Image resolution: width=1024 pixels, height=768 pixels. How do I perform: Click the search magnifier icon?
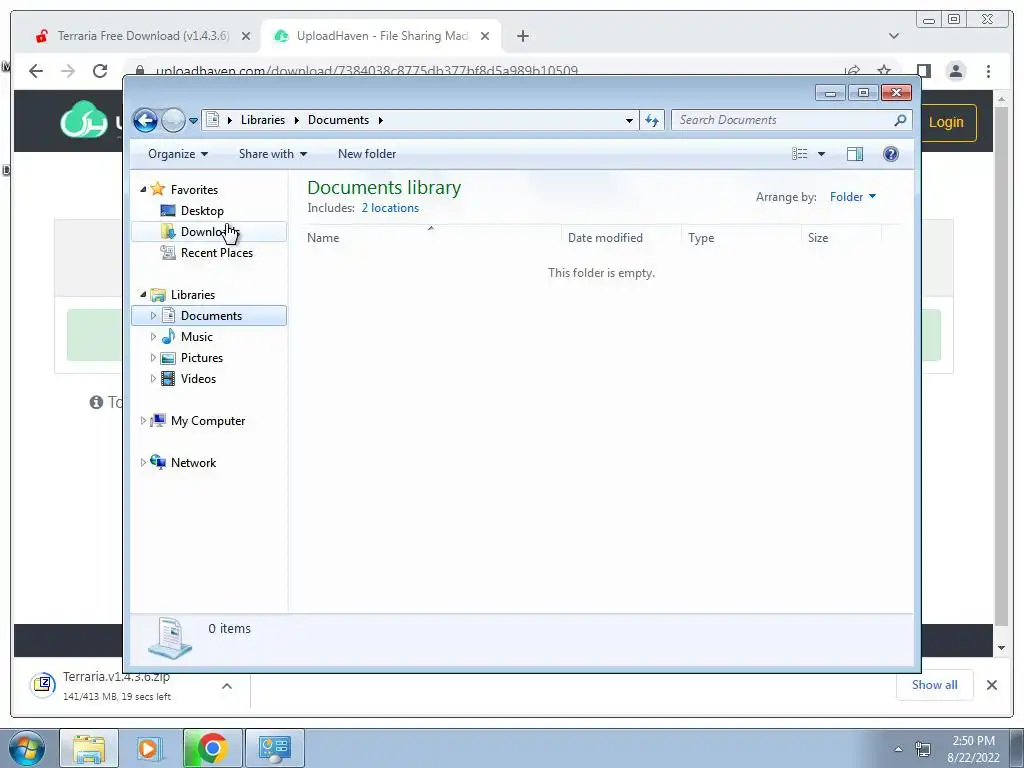901,120
